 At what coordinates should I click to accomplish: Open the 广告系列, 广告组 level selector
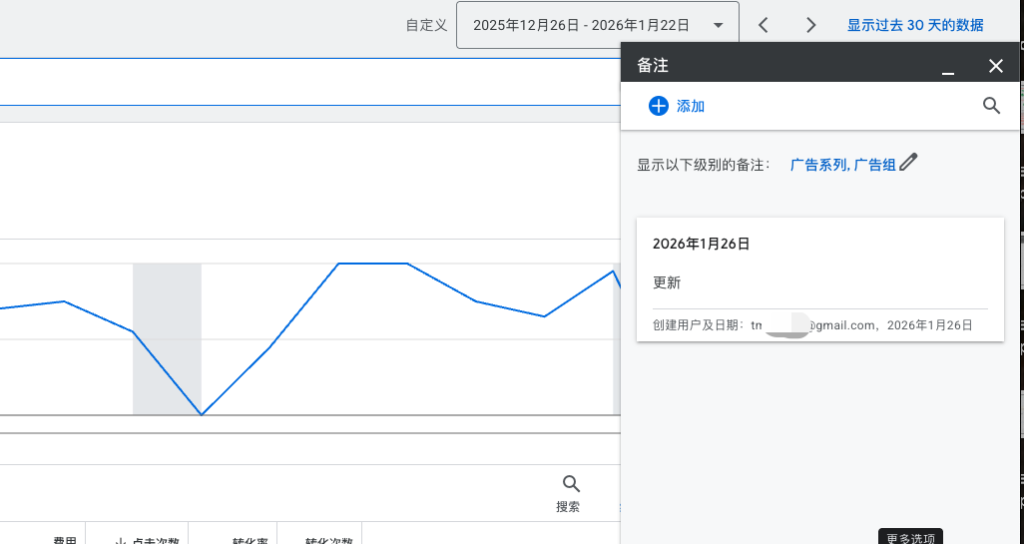click(842, 165)
